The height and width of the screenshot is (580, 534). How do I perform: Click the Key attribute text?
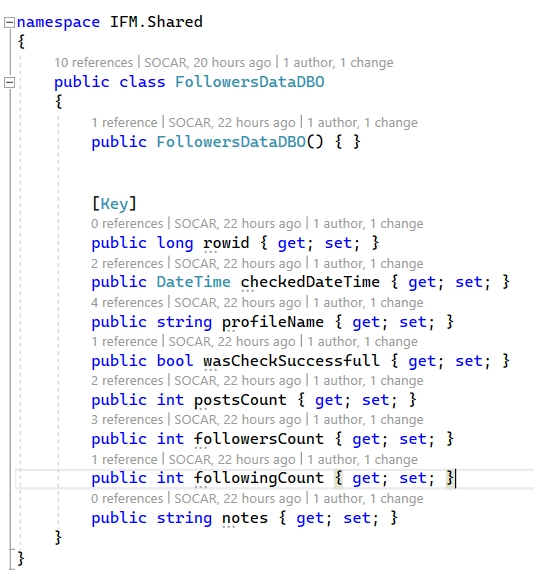coord(114,203)
